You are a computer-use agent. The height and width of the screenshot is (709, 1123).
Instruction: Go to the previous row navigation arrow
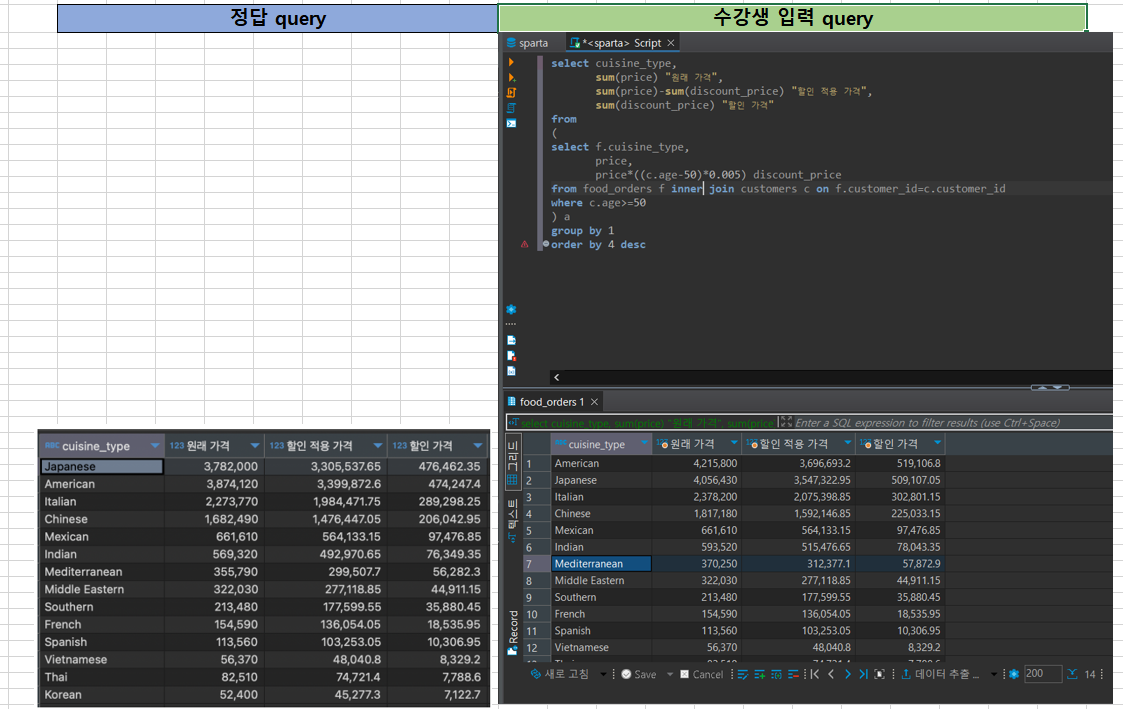tap(832, 674)
